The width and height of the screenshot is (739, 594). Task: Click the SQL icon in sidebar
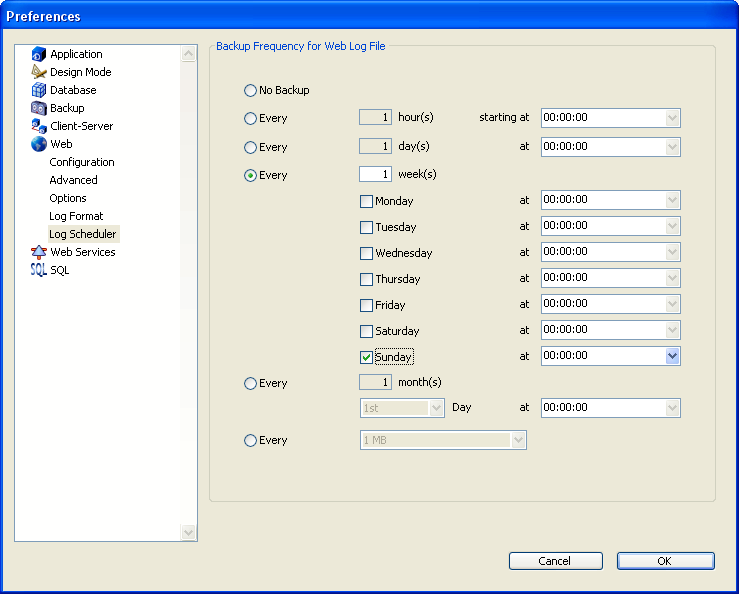tap(39, 270)
